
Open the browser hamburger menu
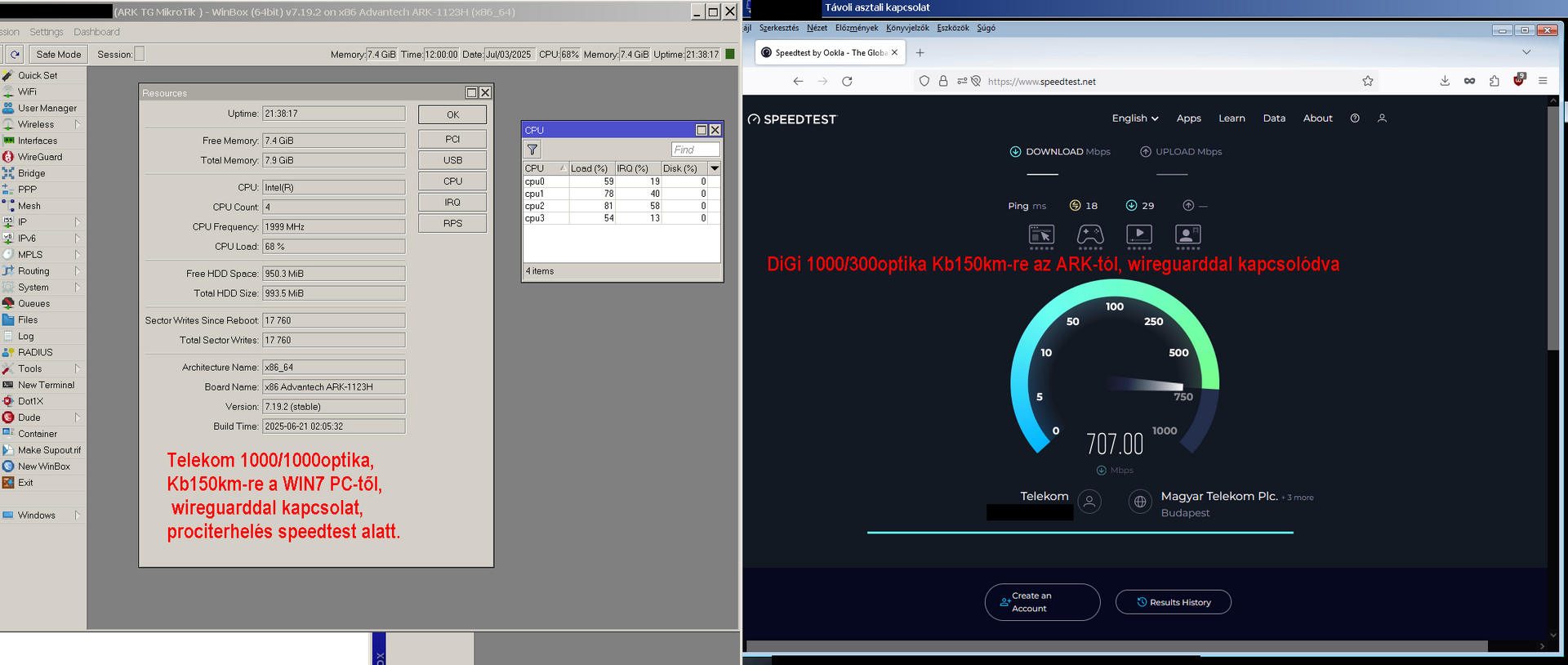pos(1543,81)
